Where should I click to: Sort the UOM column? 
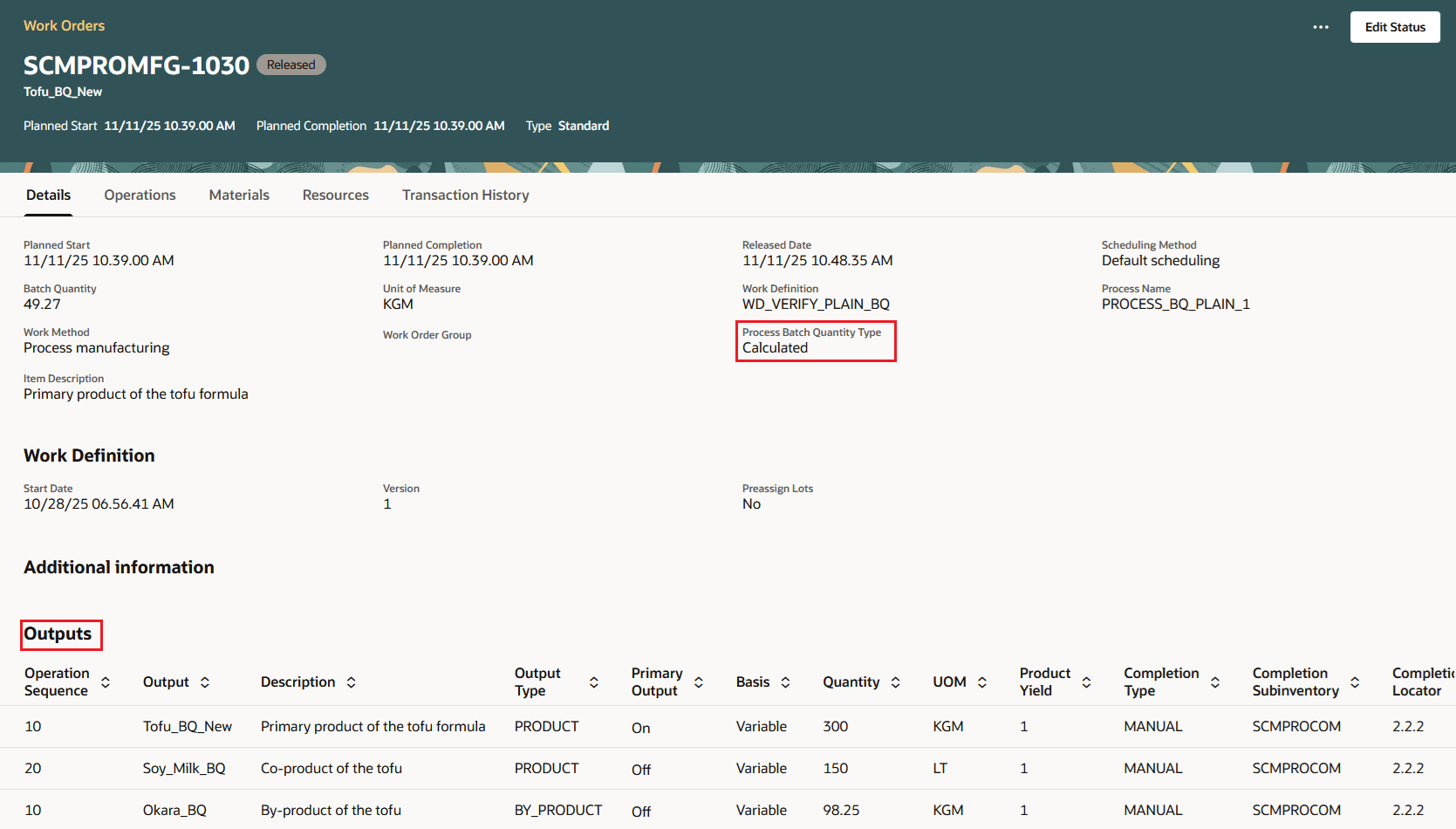pyautogui.click(x=982, y=682)
